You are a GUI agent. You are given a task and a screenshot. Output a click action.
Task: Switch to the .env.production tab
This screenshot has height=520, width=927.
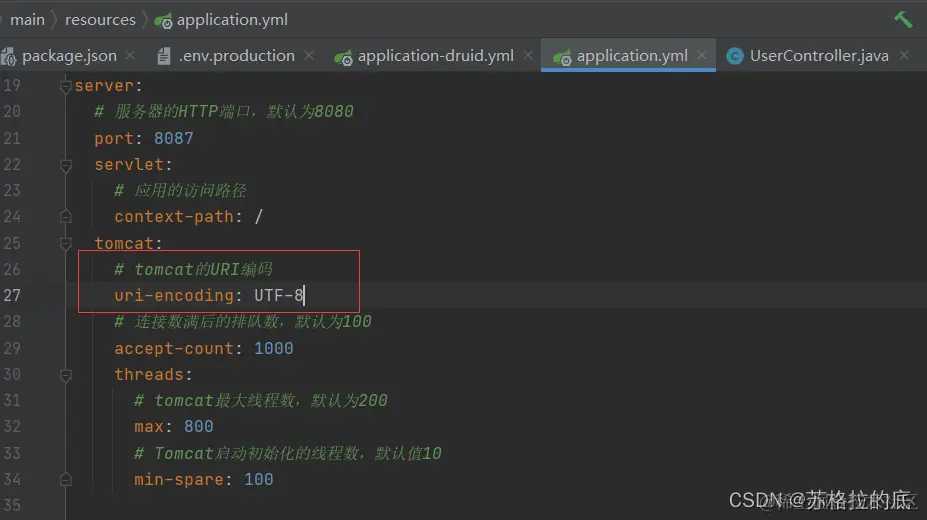click(236, 56)
